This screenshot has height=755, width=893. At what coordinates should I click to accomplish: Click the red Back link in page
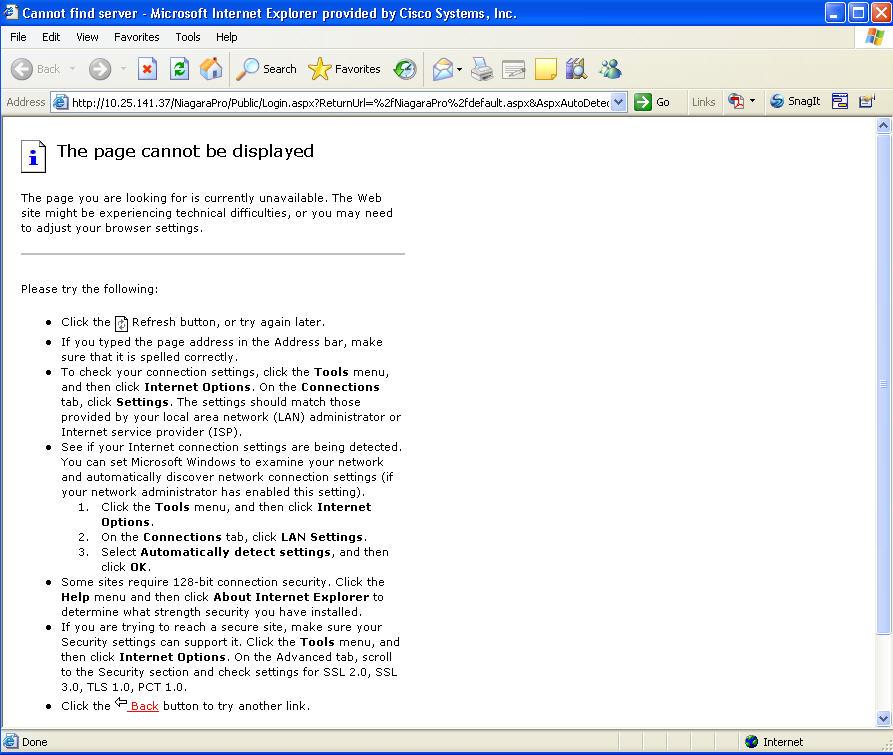pyautogui.click(x=144, y=706)
